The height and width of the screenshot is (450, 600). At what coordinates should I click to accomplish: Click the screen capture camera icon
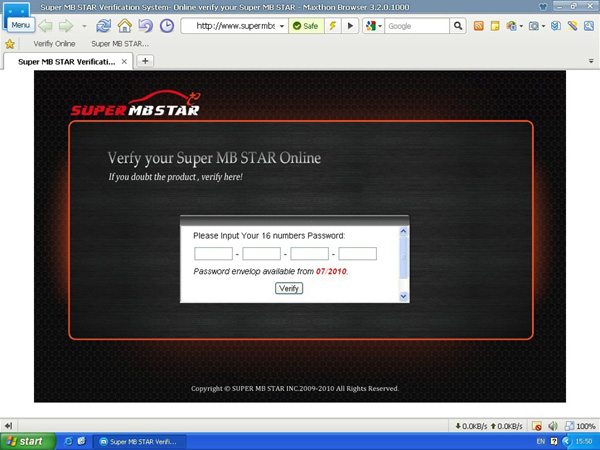(x=533, y=26)
